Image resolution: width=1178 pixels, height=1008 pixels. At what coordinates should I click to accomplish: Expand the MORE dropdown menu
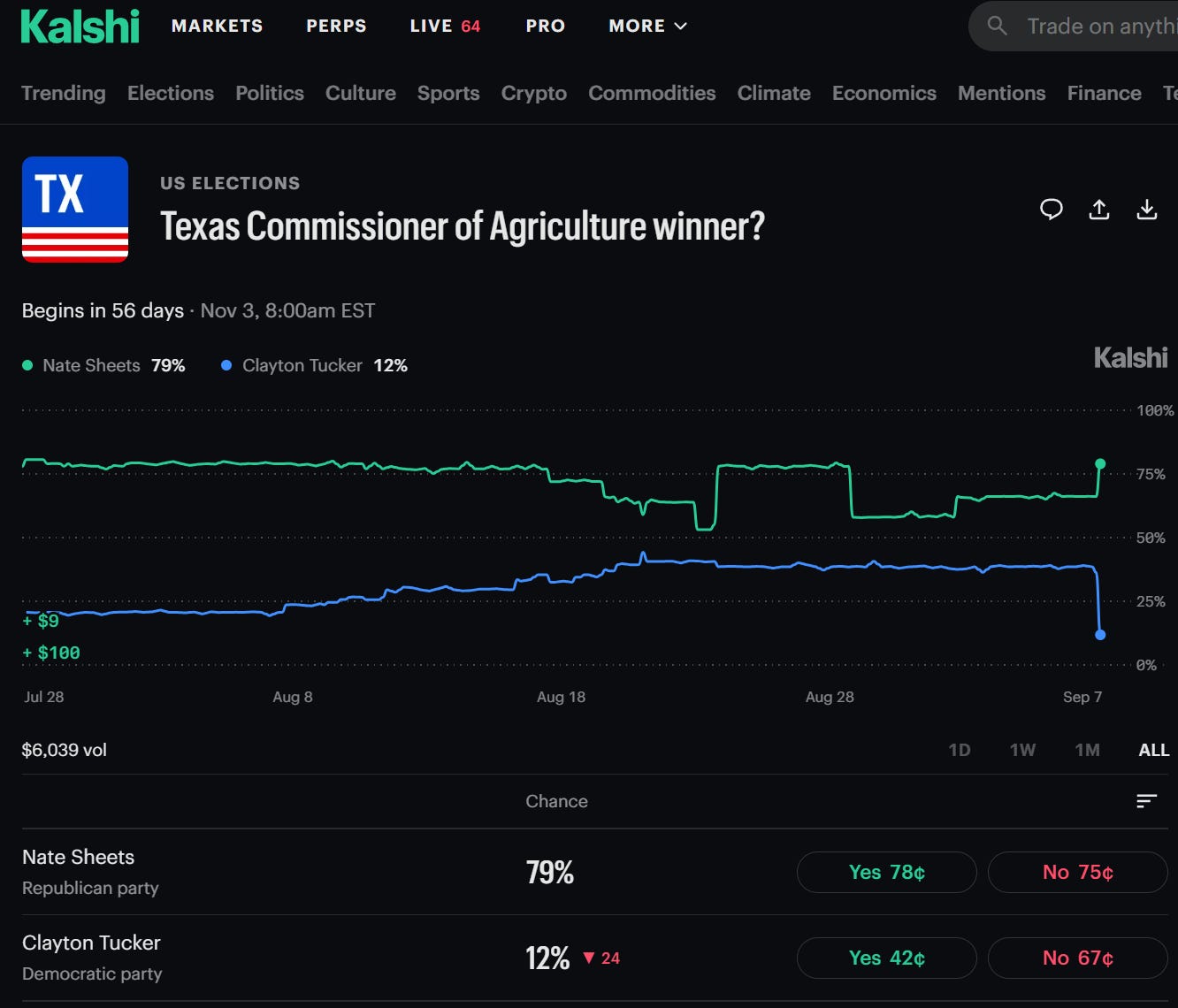pyautogui.click(x=648, y=27)
